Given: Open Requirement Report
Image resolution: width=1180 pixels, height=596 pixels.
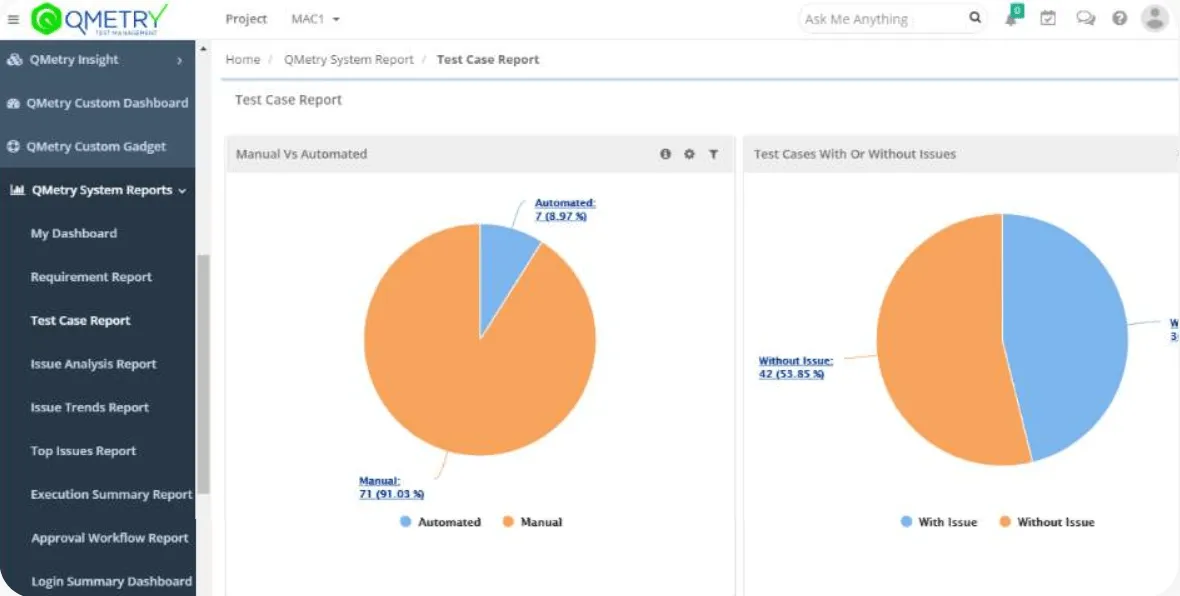Looking at the screenshot, I should (x=91, y=277).
